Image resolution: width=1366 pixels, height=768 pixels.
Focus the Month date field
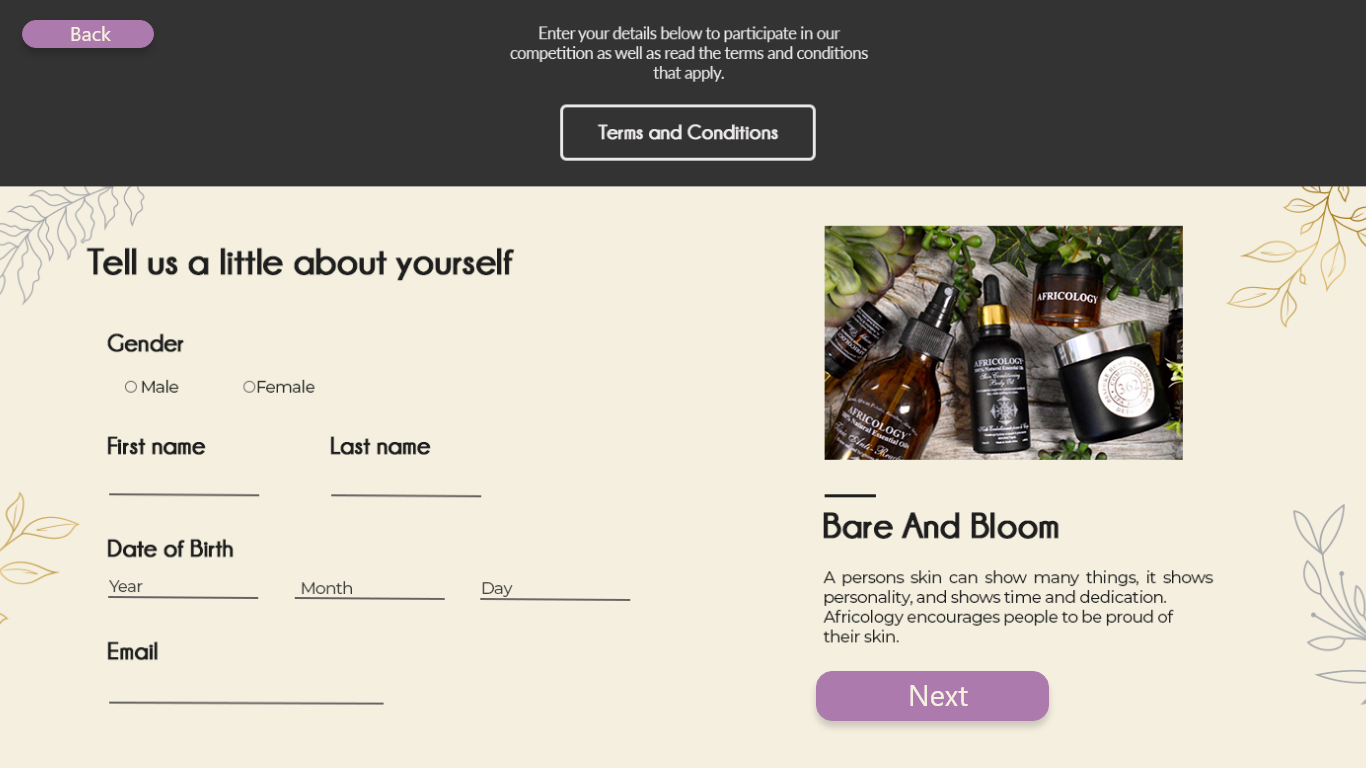[x=369, y=588]
